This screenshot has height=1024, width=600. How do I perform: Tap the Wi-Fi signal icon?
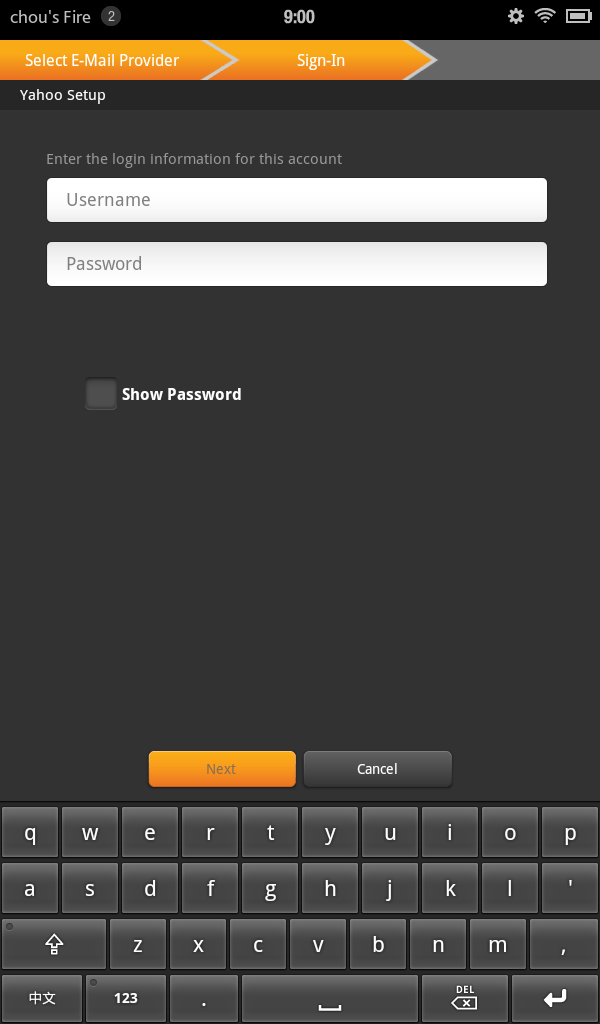pyautogui.click(x=545, y=16)
